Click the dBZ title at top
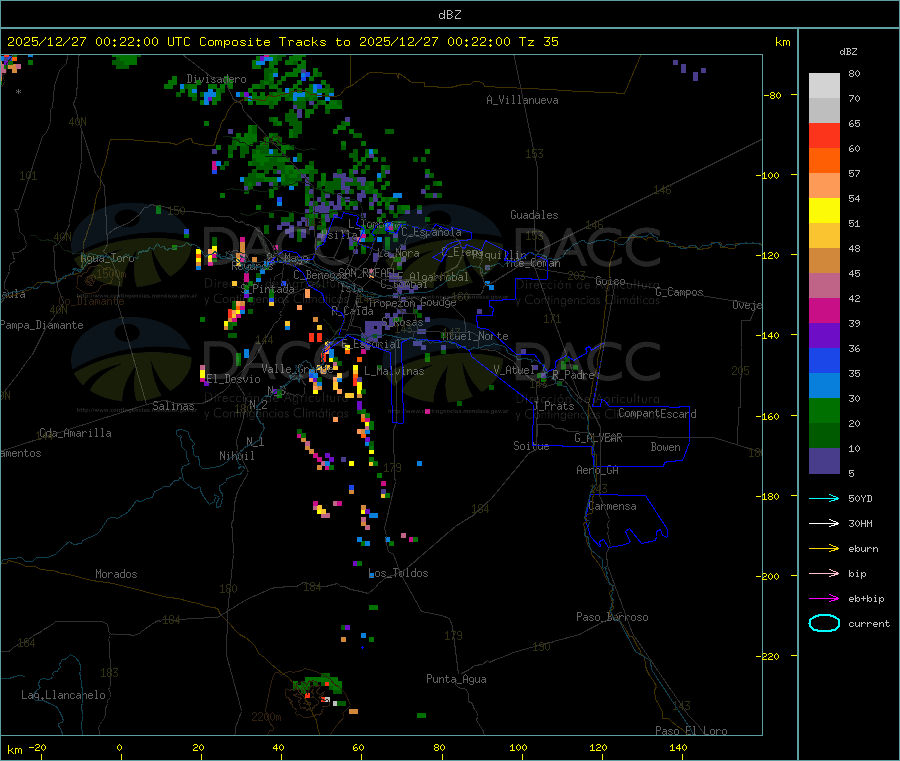900x761 pixels. pos(449,15)
